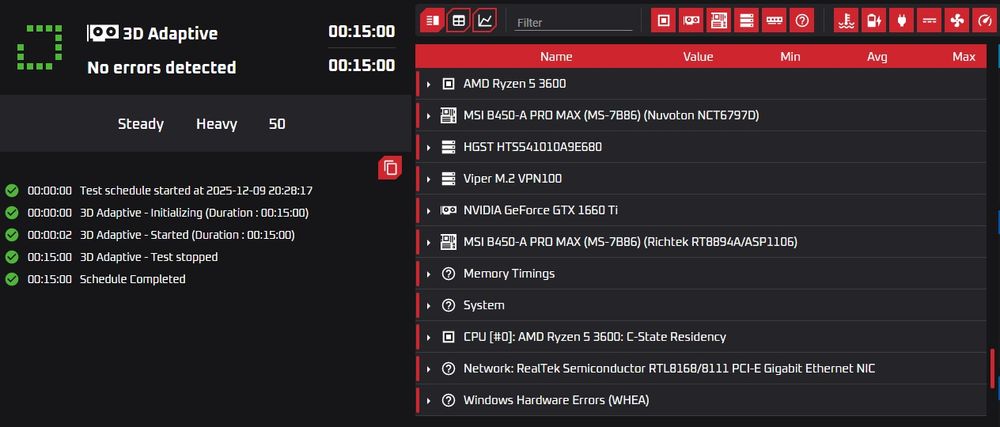Viewport: 1000px width, 427px height.
Task: Click the CPU chip icon on Ryzen 5 3600 row
Action: (x=448, y=83)
